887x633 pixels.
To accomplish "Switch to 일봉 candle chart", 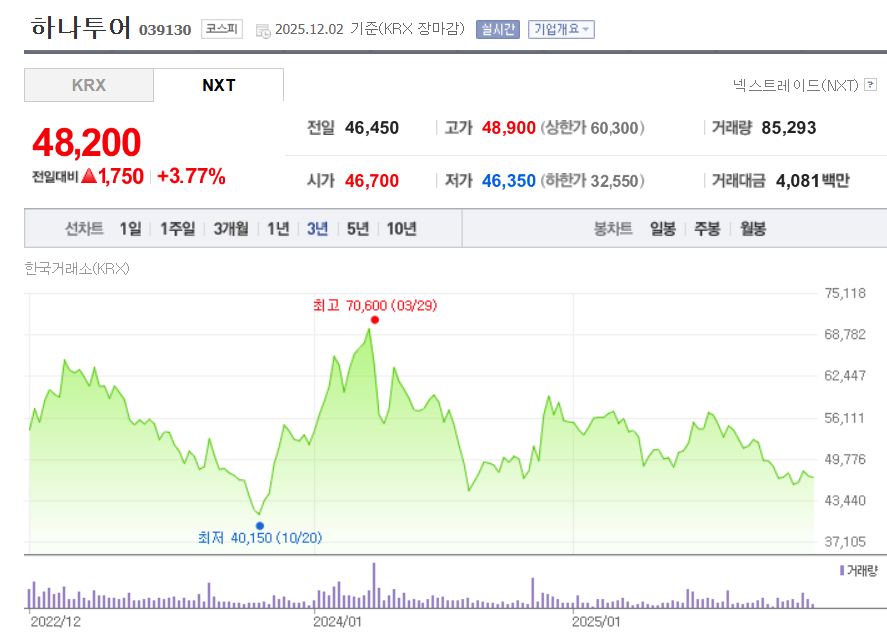I will click(662, 229).
